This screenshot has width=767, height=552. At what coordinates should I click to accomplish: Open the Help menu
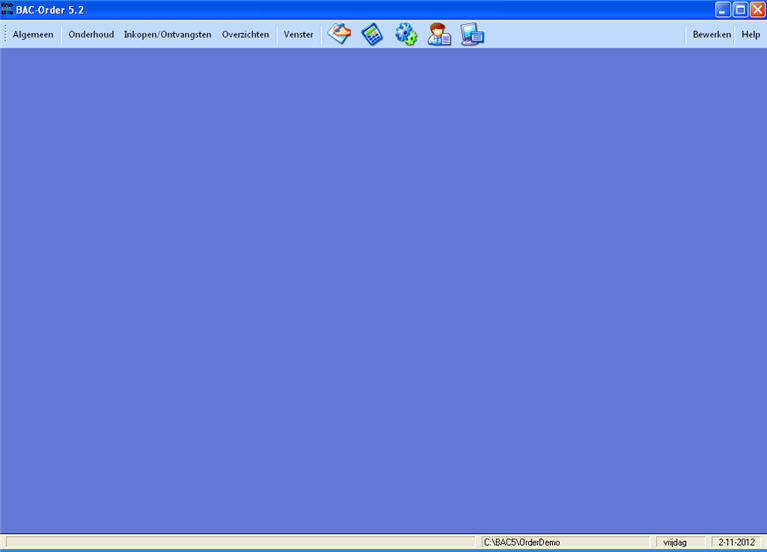click(750, 35)
